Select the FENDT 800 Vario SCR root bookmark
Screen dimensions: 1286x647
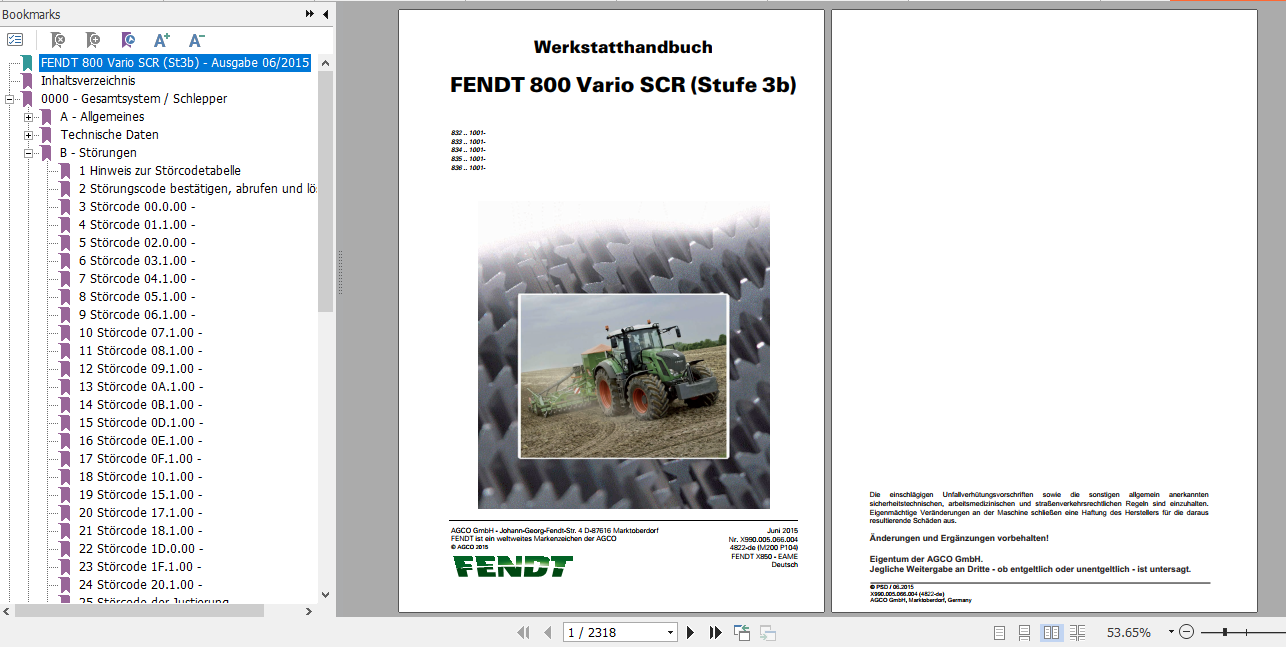tap(175, 63)
